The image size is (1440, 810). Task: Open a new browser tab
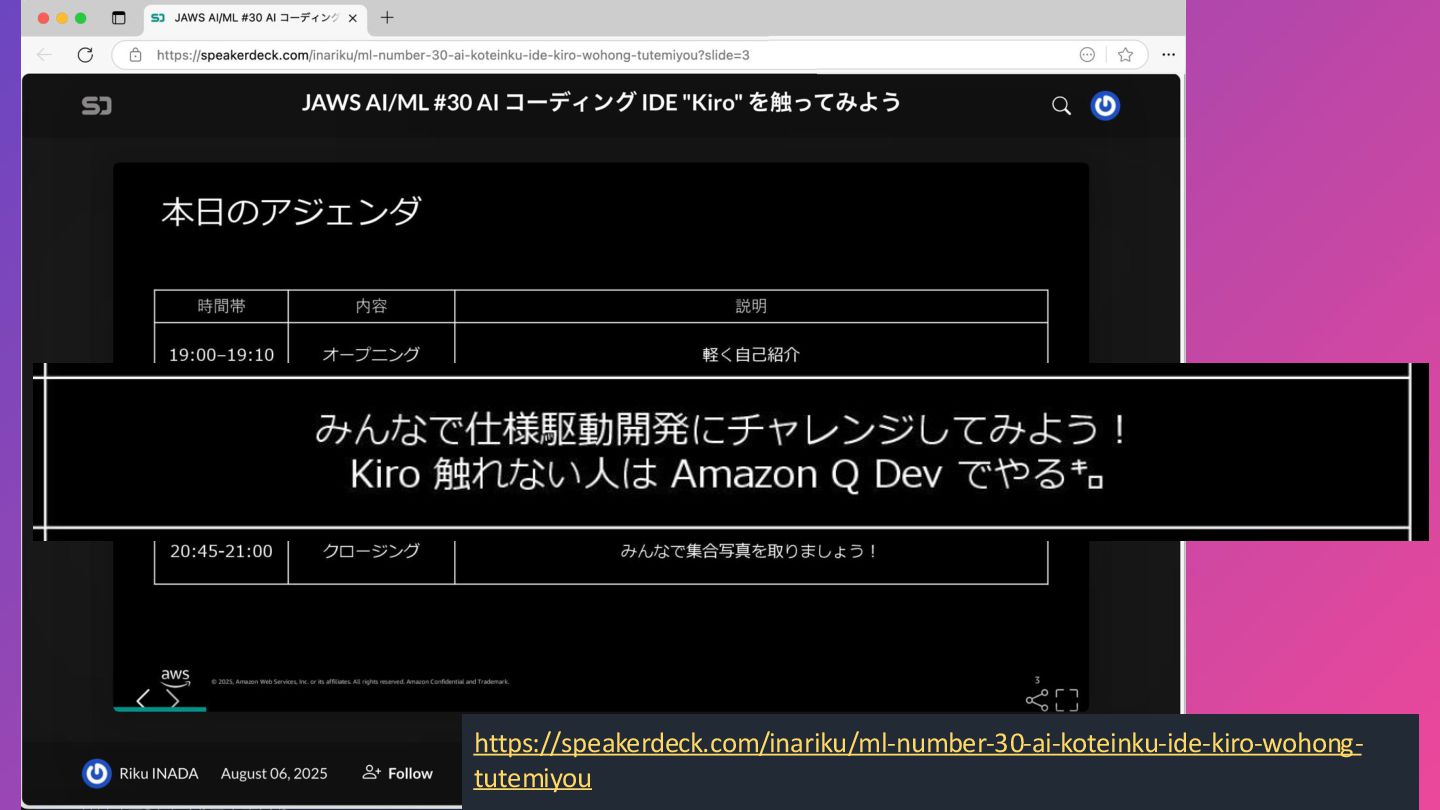387,18
